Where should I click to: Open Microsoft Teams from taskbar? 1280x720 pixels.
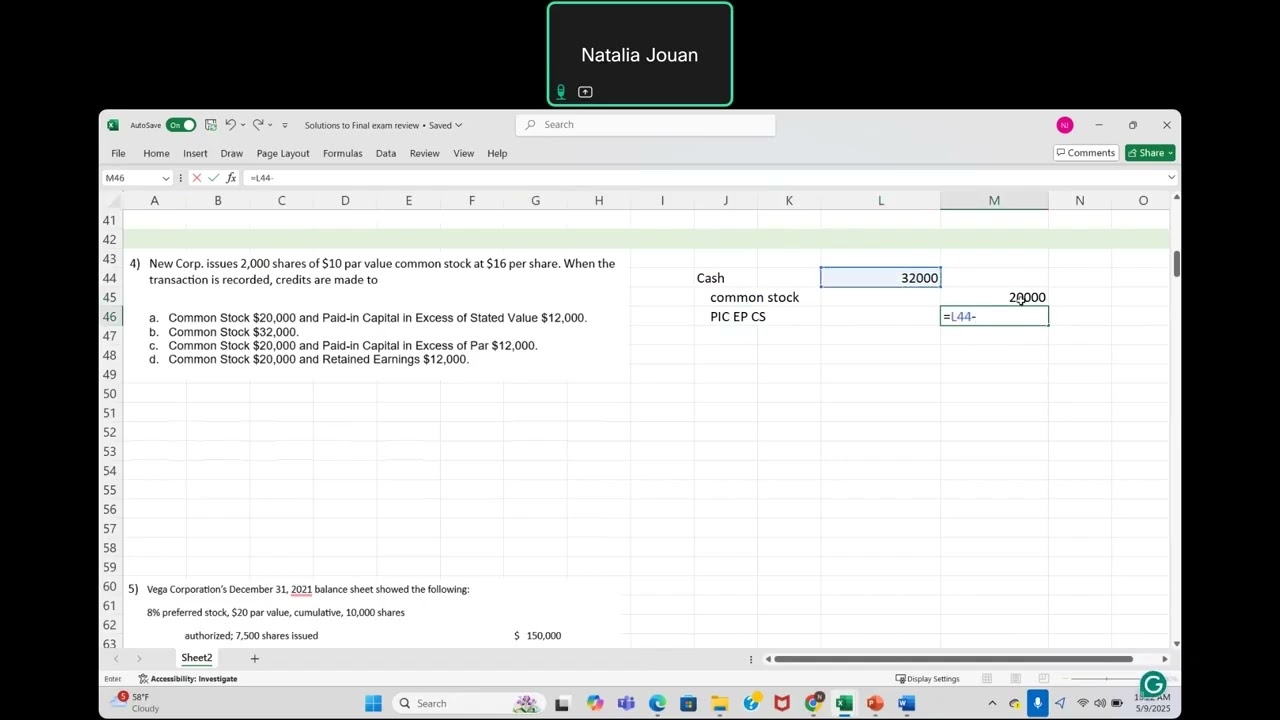626,703
